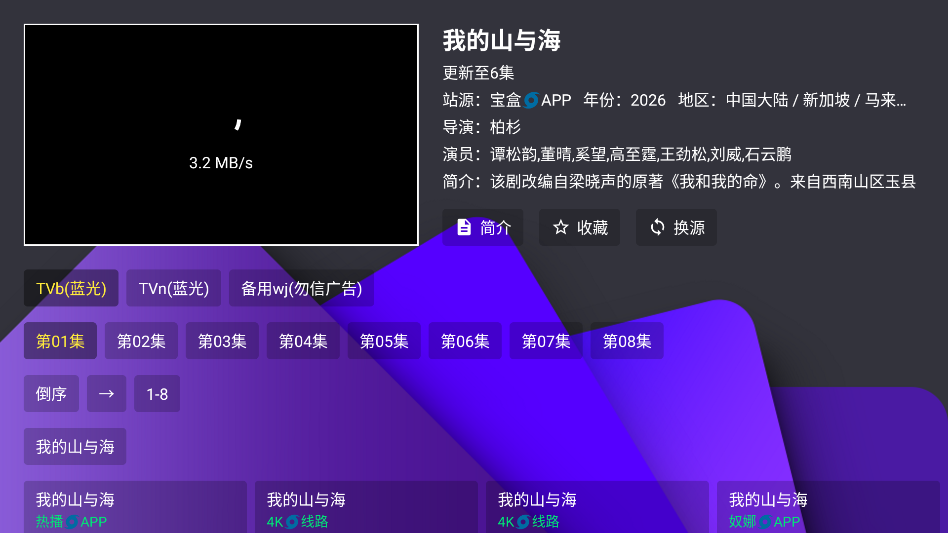Click the 年份：2026 text

coord(625,100)
